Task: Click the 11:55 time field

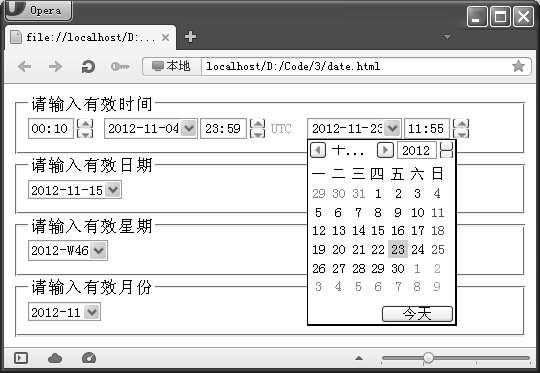Action: (426, 128)
